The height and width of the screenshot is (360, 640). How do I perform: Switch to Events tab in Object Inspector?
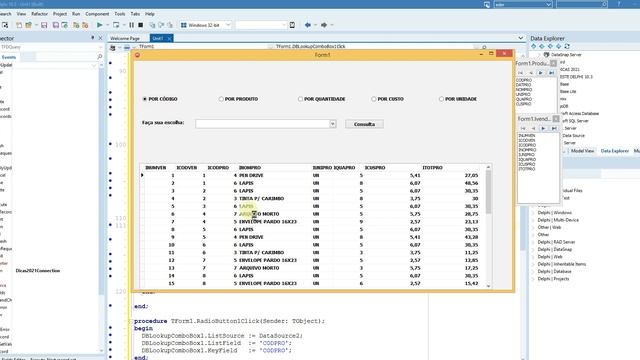coord(9,57)
